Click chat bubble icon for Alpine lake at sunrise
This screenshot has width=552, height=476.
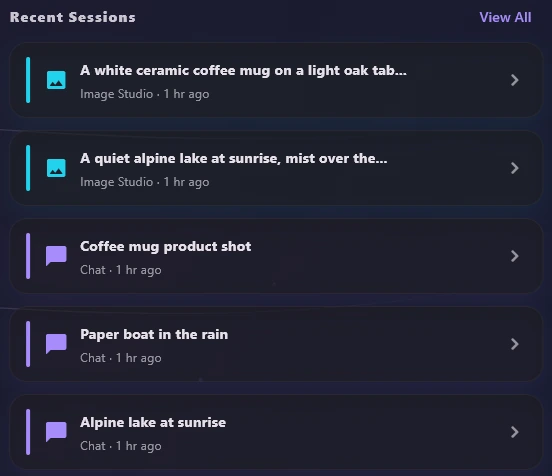[56, 432]
